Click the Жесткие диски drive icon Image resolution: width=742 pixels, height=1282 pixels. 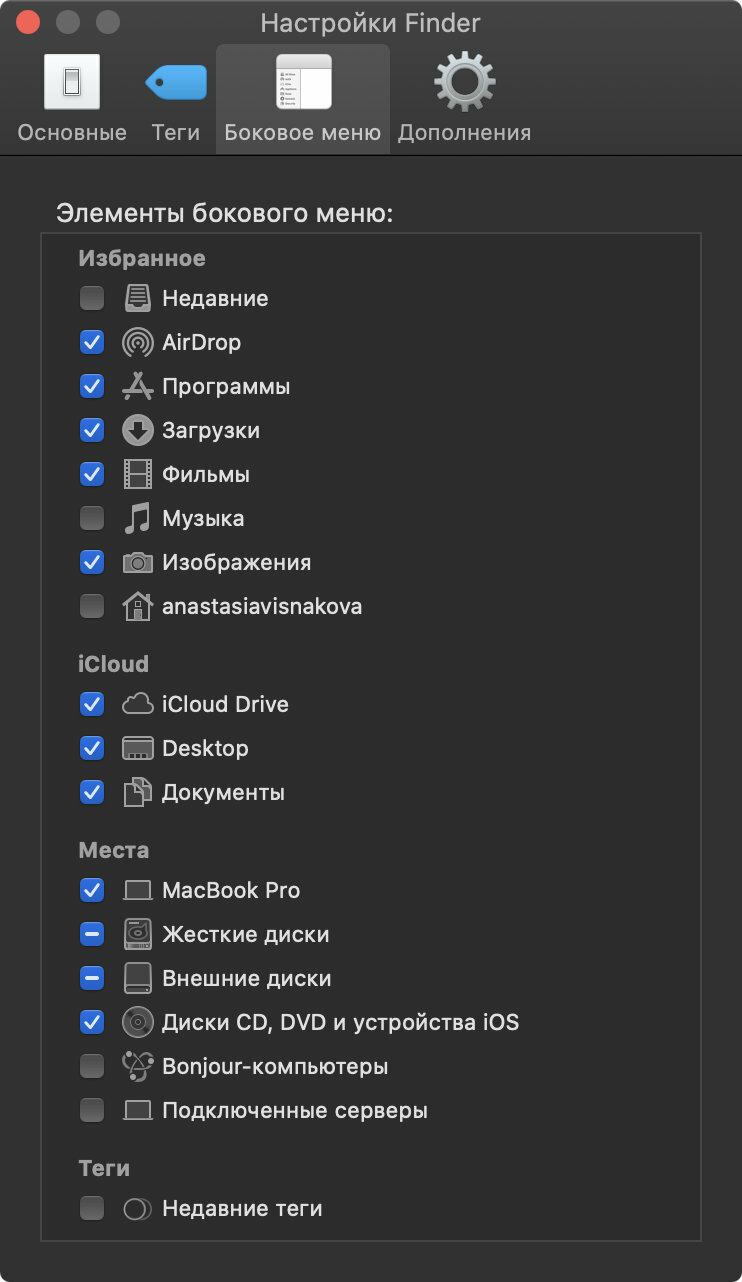(x=137, y=934)
